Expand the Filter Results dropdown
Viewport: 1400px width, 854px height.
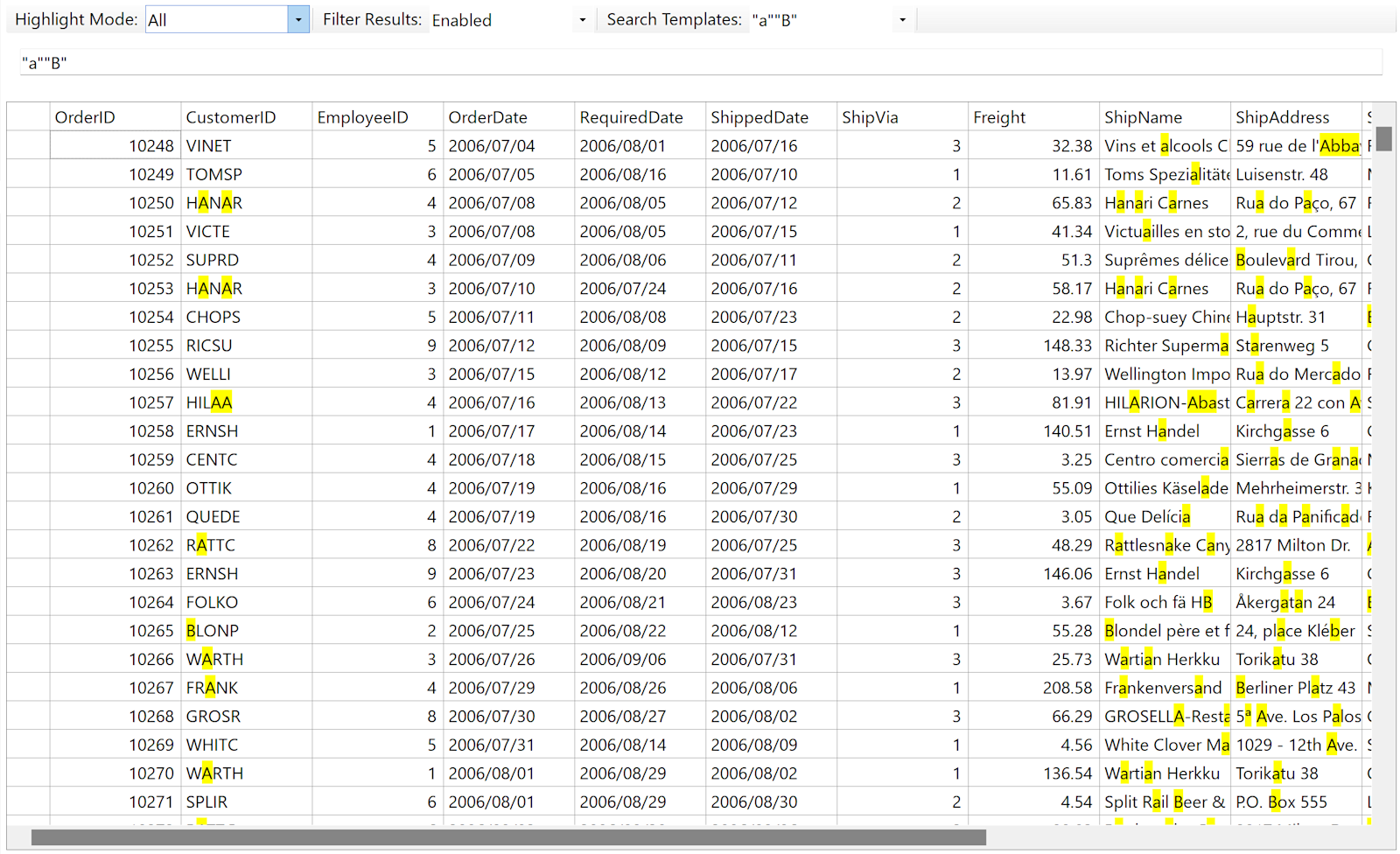click(x=583, y=19)
